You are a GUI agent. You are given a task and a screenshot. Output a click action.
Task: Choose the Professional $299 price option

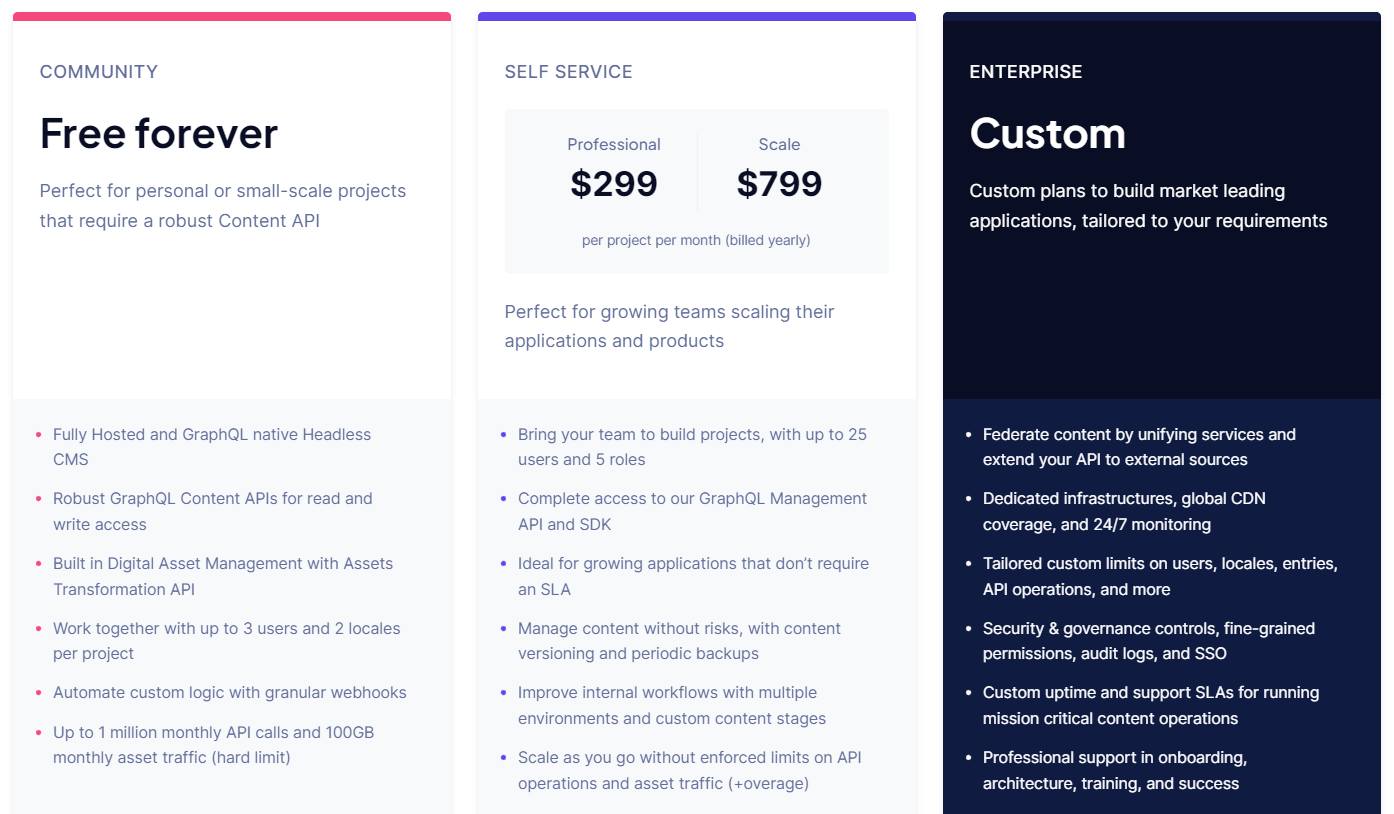(x=614, y=169)
